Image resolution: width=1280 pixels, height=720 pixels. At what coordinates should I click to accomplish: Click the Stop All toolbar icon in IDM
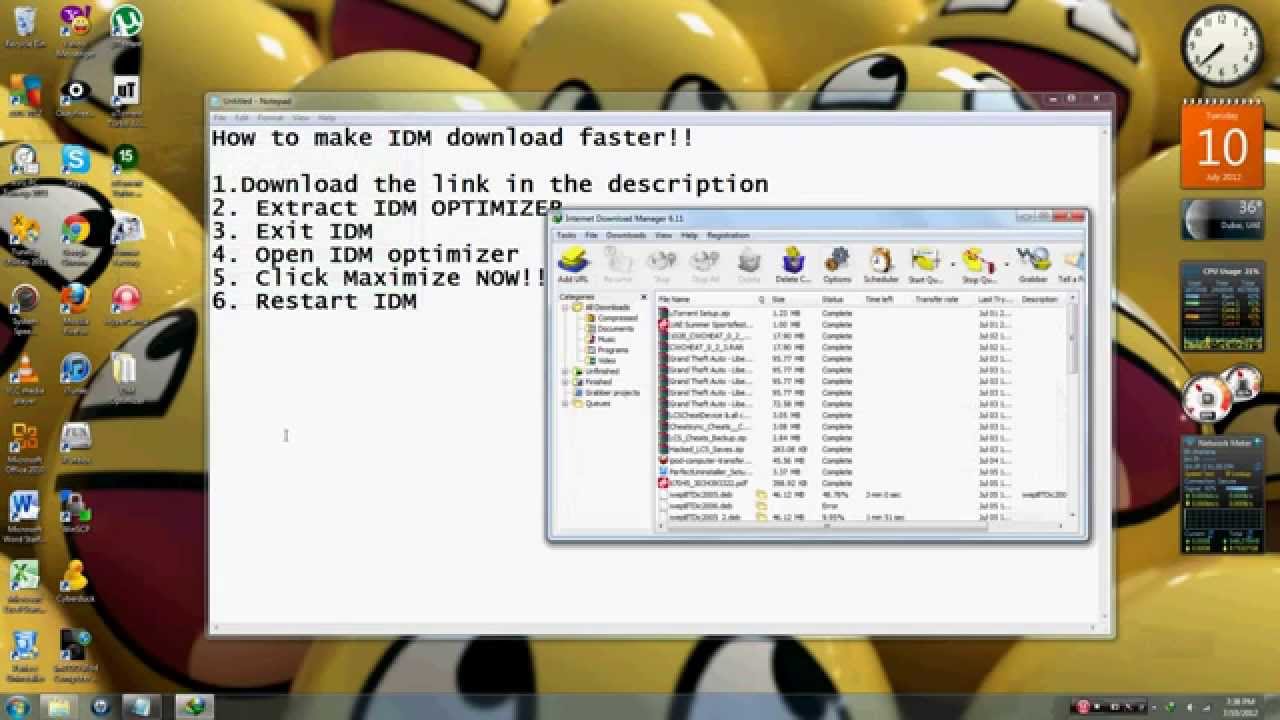pos(705,265)
